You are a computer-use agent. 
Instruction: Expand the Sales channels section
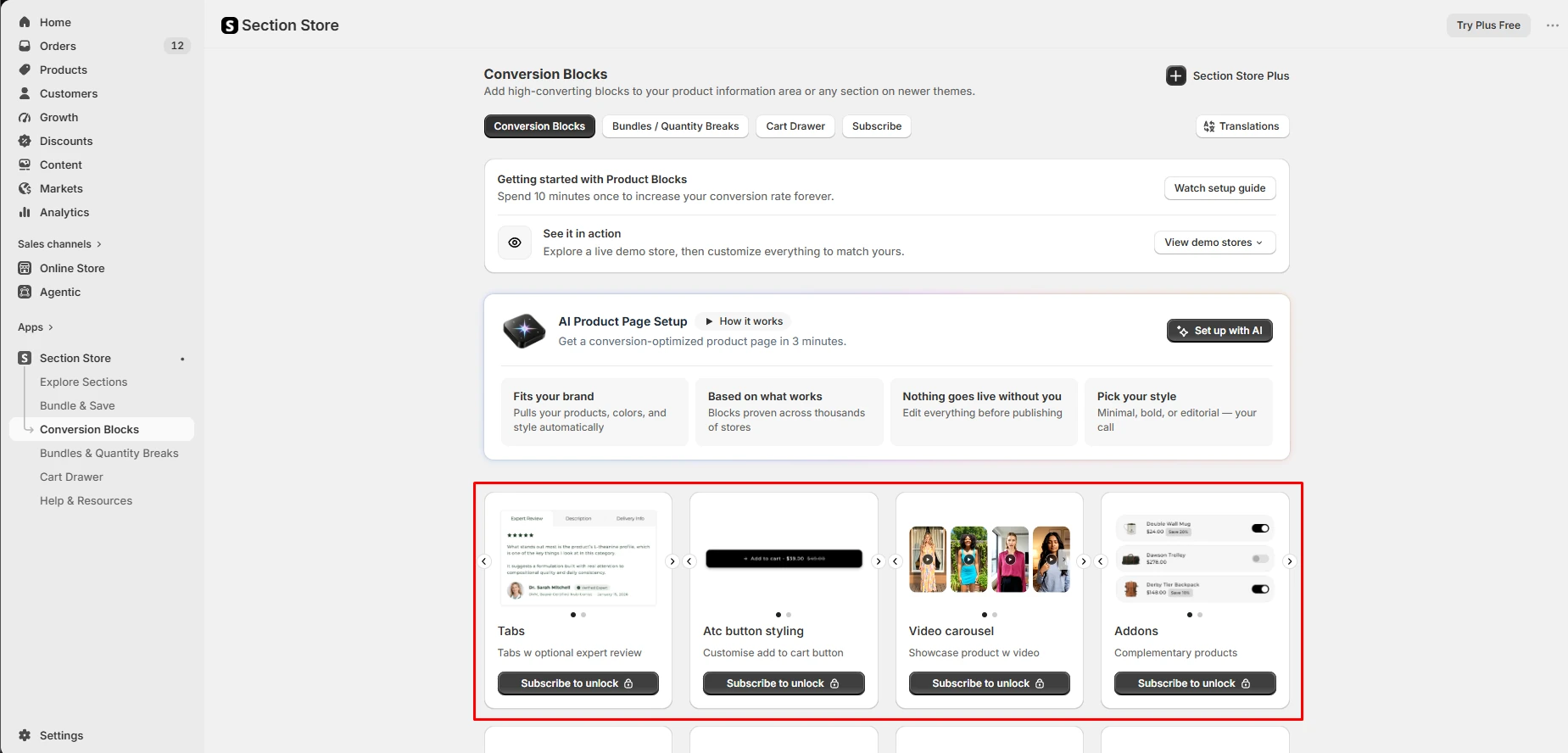59,244
